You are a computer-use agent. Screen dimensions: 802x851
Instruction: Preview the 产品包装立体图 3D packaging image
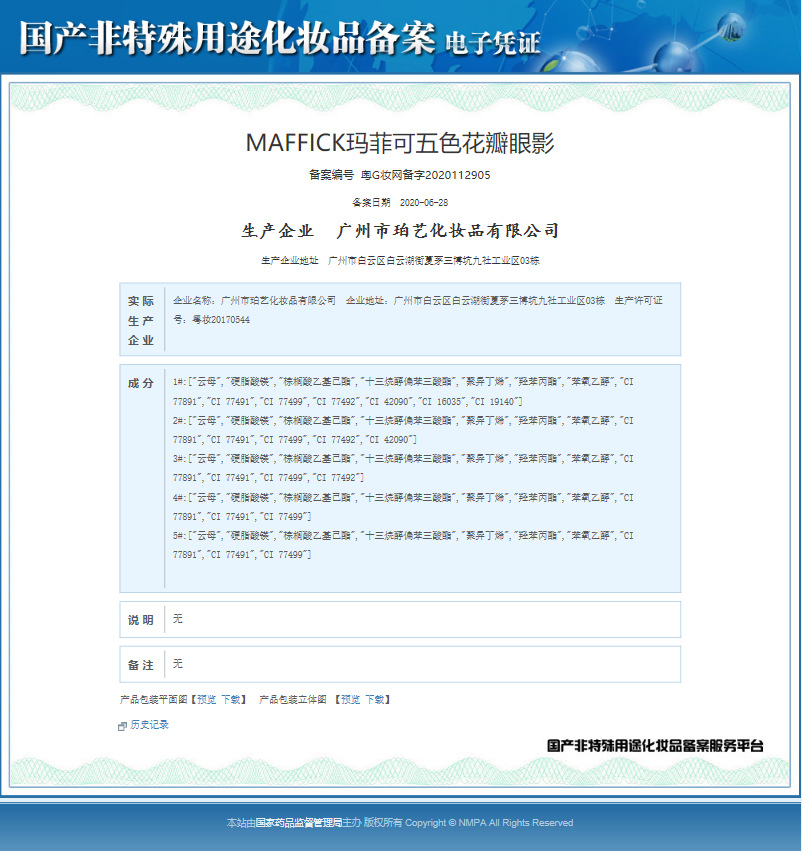(x=350, y=700)
